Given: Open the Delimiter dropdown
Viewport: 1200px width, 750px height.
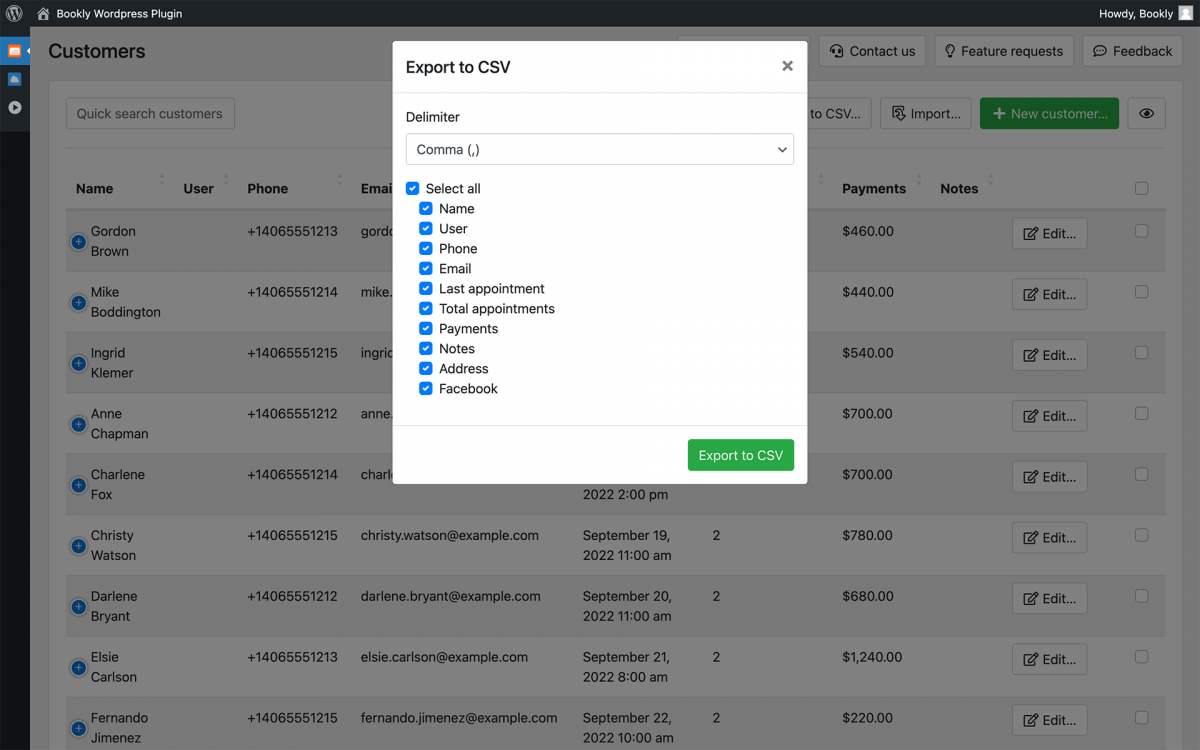Looking at the screenshot, I should 600,149.
